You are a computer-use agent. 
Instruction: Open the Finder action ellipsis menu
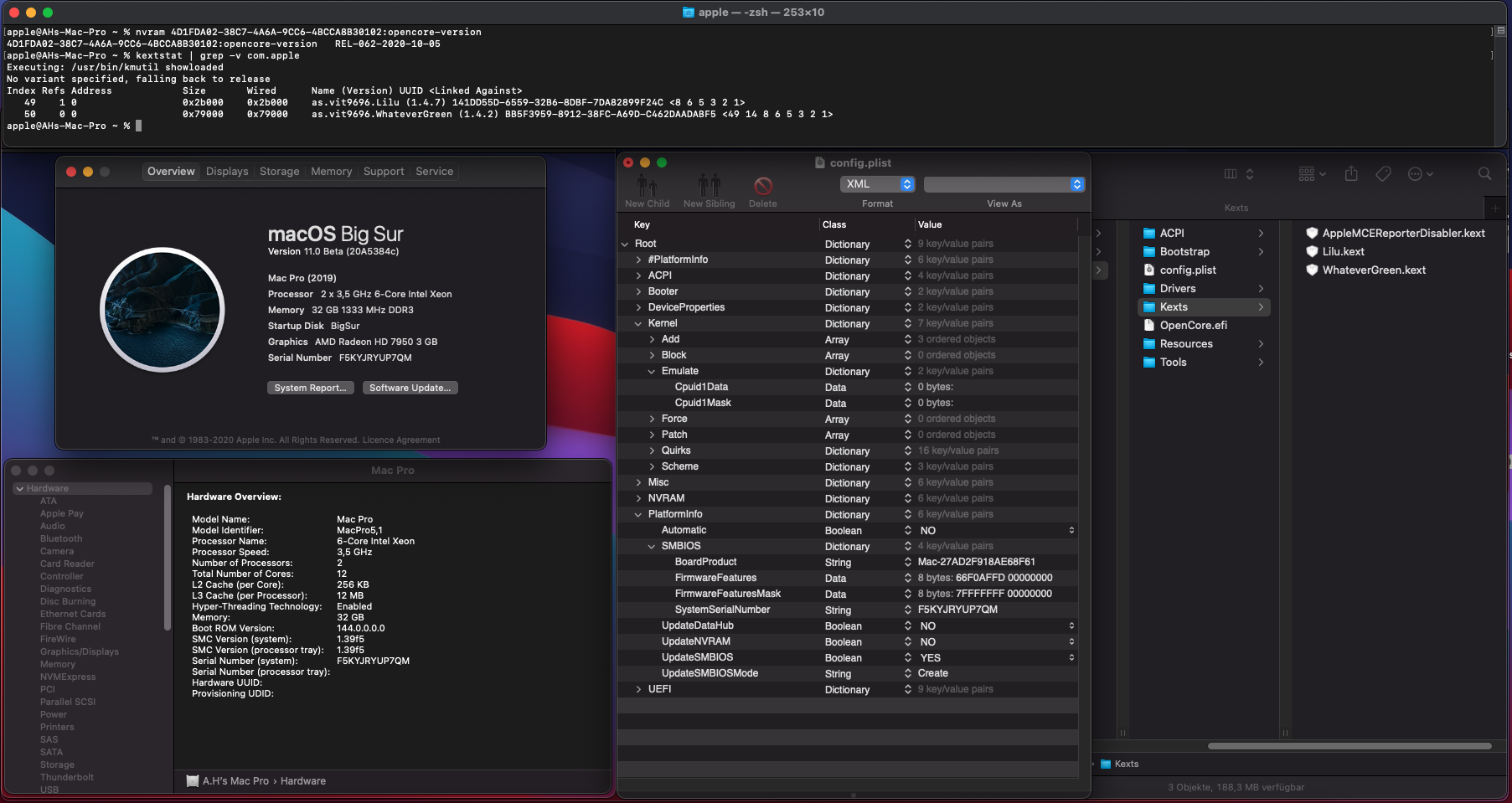tap(1421, 174)
